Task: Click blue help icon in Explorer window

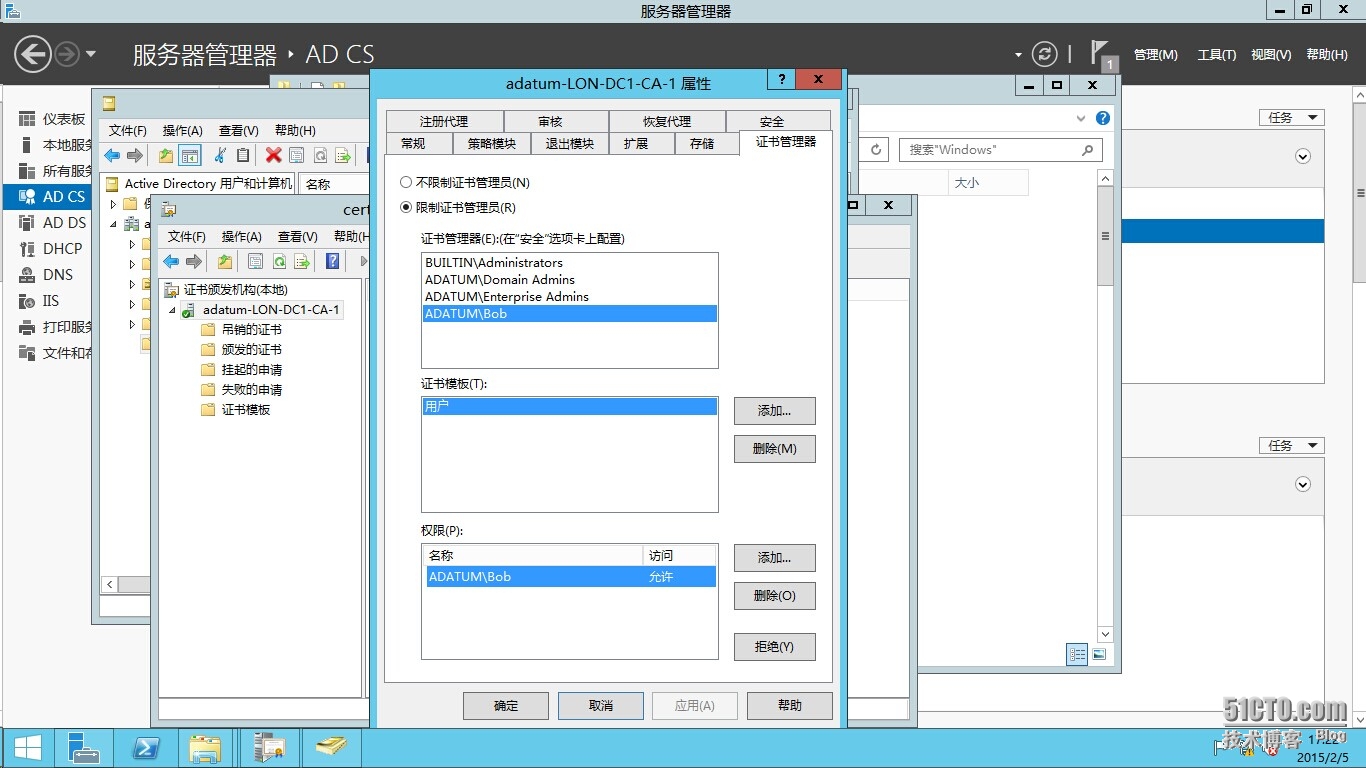Action: 1103,118
